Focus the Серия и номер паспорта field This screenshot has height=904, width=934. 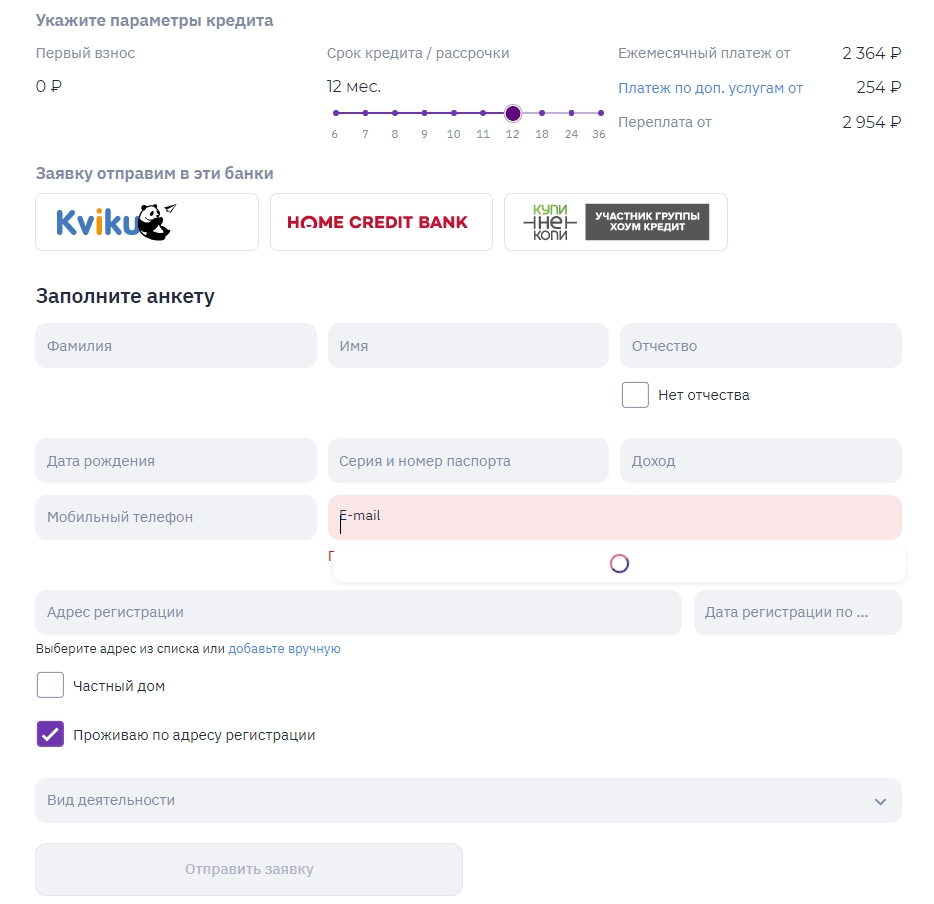[467, 461]
